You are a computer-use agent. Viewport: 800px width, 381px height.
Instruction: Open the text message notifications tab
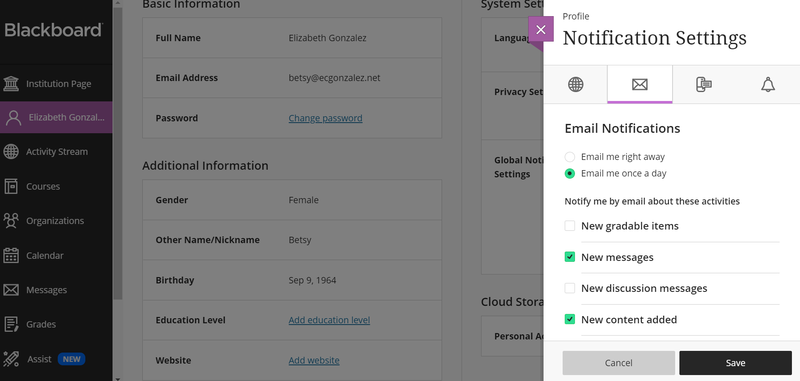tap(704, 85)
